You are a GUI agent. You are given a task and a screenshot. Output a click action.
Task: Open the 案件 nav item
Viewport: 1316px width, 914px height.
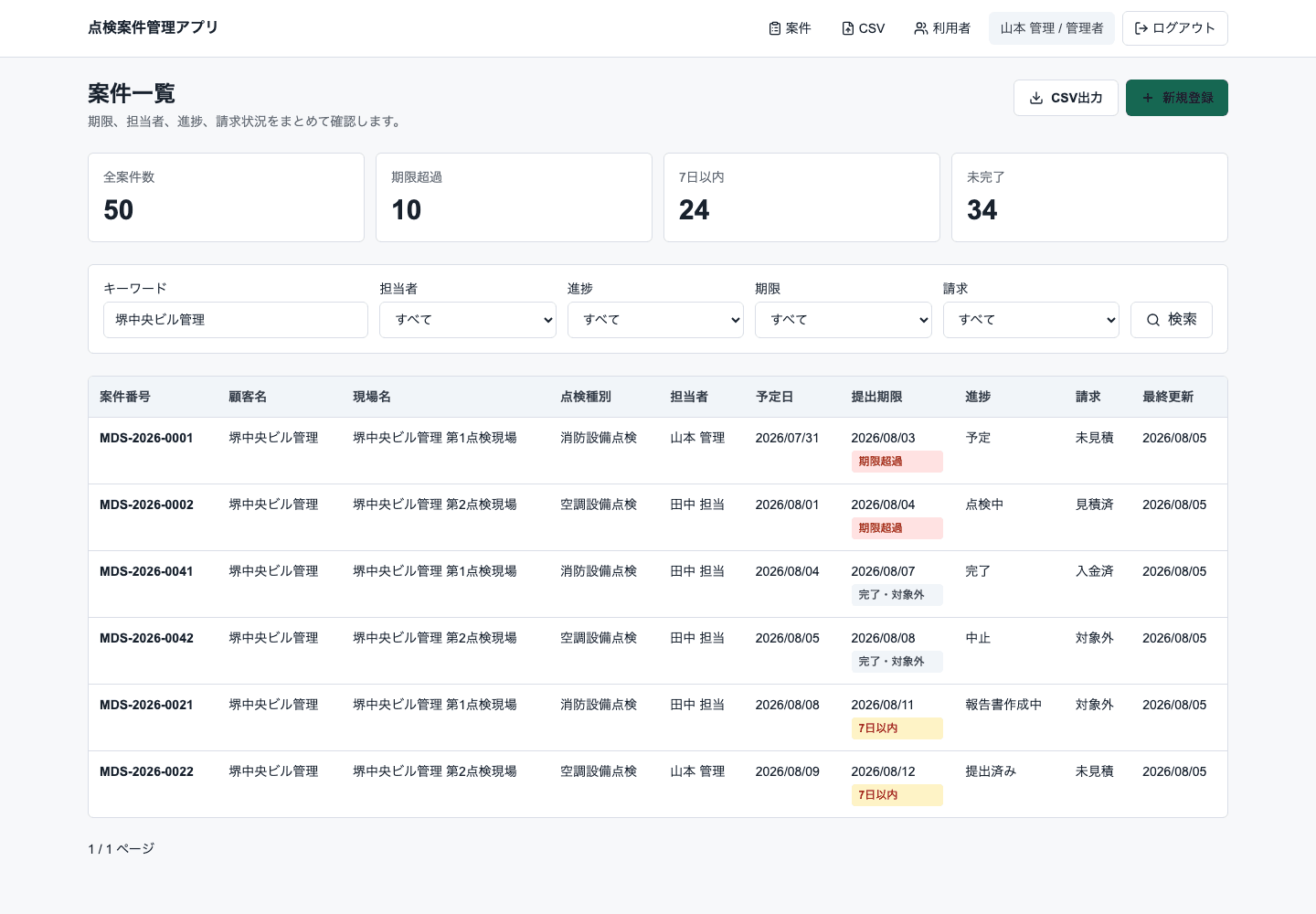[790, 28]
